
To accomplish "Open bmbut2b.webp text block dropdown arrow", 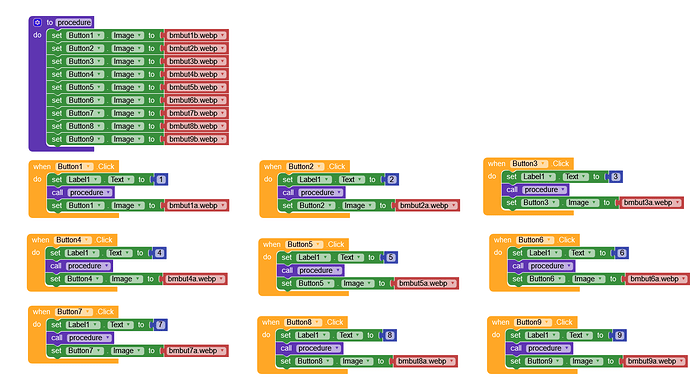I will coord(222,48).
